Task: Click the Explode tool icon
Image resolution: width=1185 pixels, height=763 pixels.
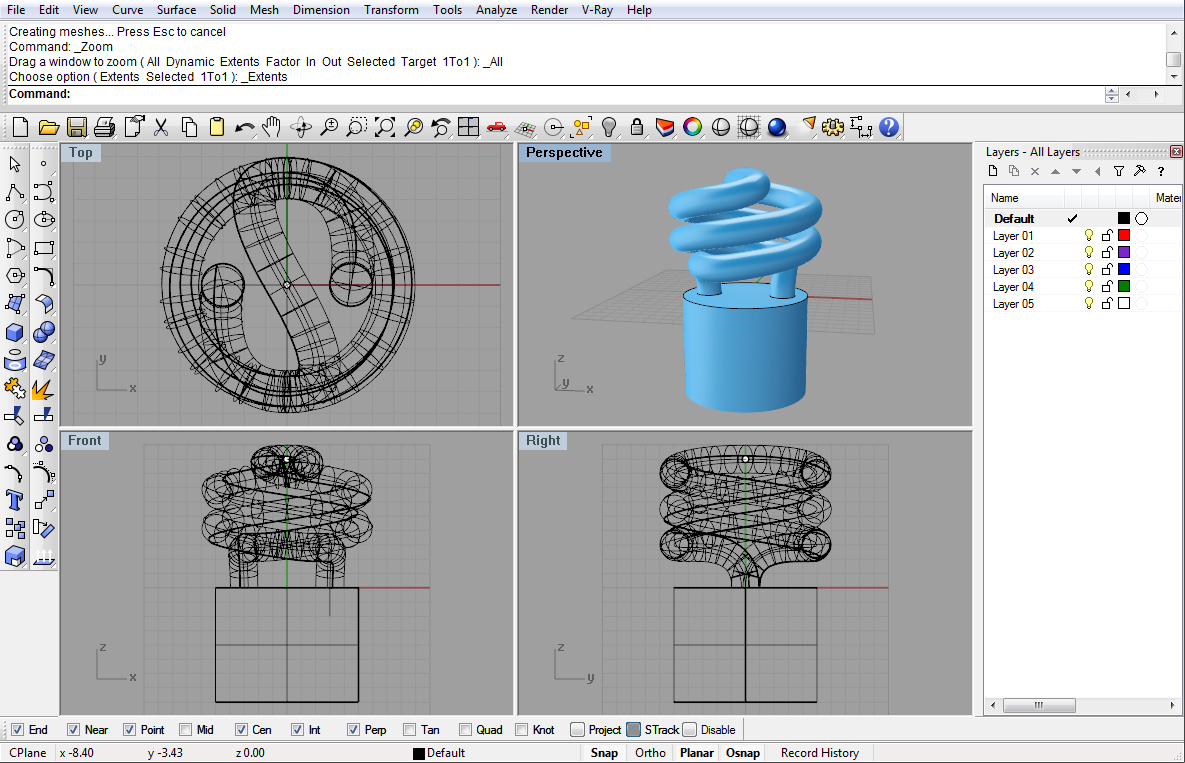Action: (42, 387)
